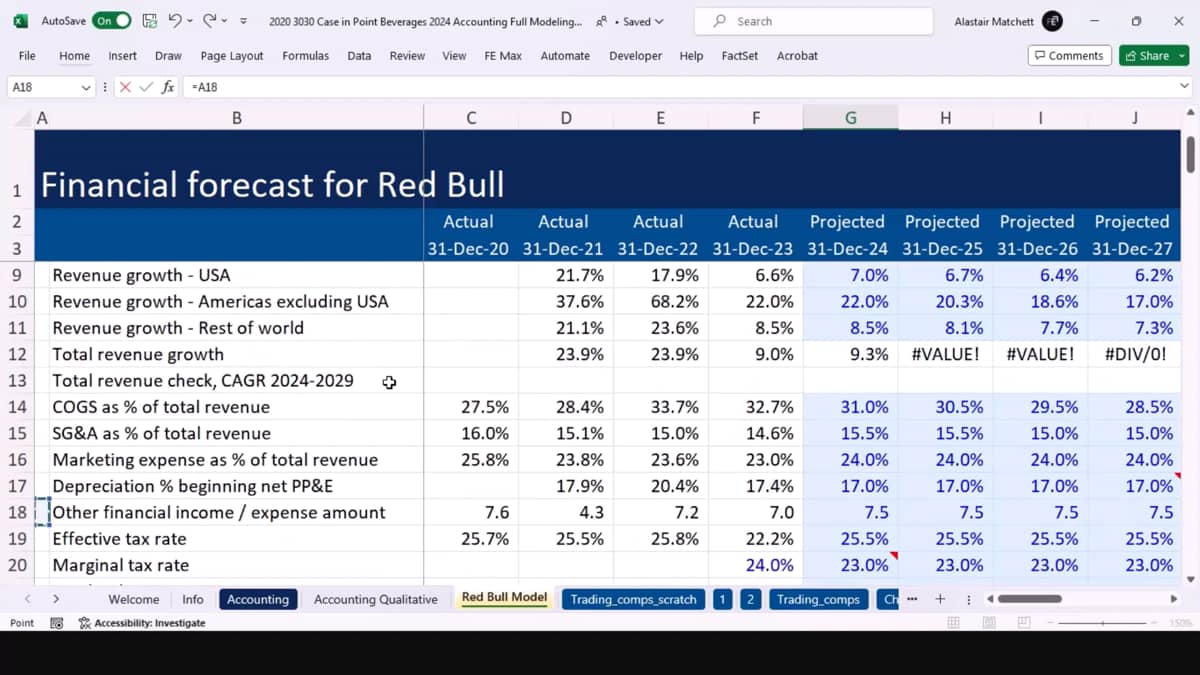
Task: Switch to the Welcome sheet
Action: pos(133,599)
